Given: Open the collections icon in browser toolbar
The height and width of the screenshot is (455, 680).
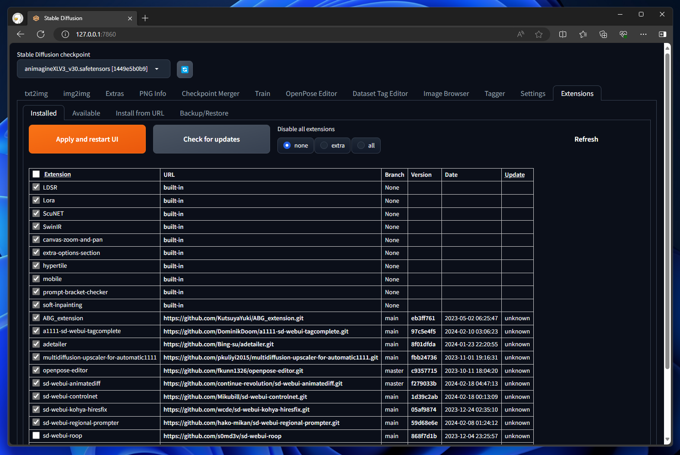Looking at the screenshot, I should click(x=603, y=34).
